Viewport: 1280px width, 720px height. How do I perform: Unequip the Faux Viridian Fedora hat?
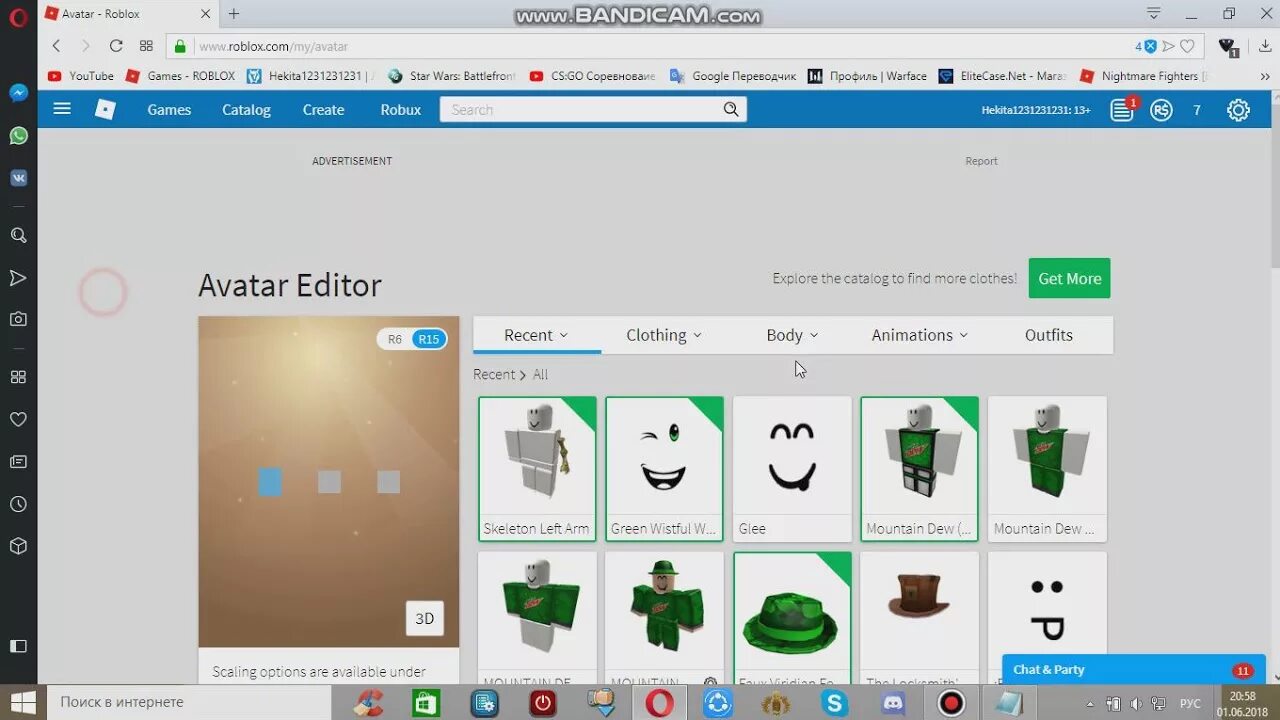[x=792, y=618]
